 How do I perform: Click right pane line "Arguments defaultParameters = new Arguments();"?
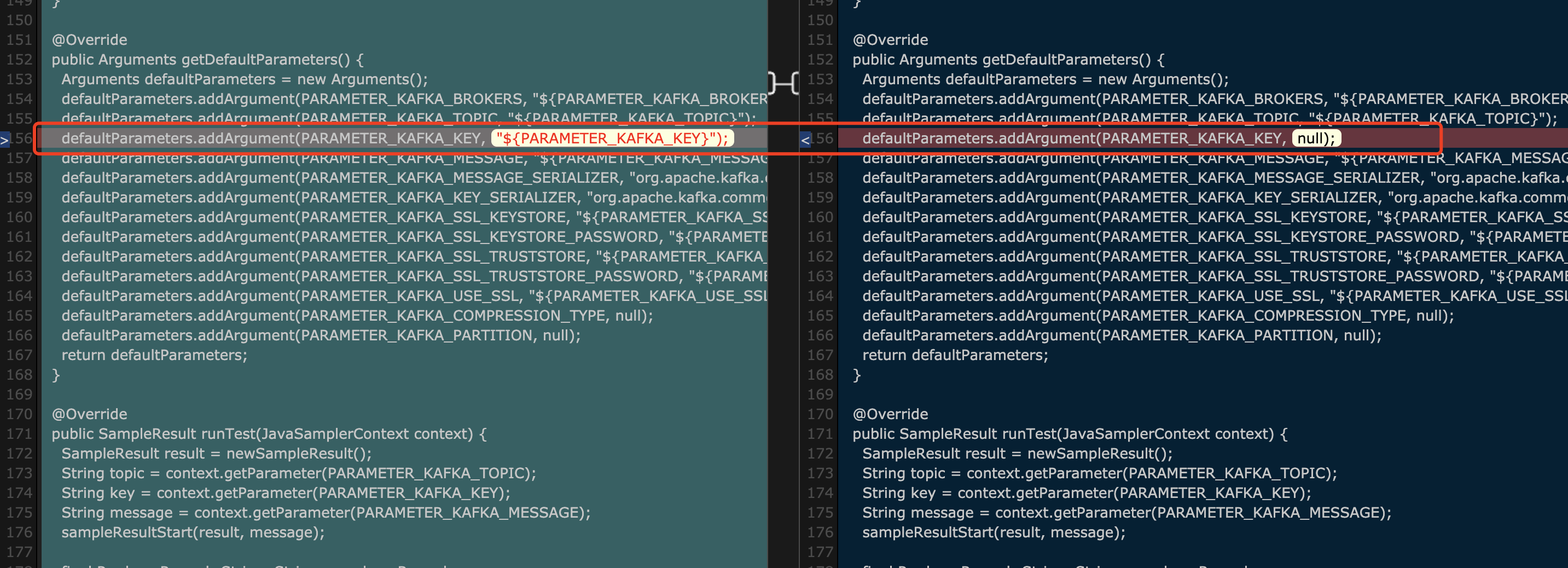[1046, 79]
